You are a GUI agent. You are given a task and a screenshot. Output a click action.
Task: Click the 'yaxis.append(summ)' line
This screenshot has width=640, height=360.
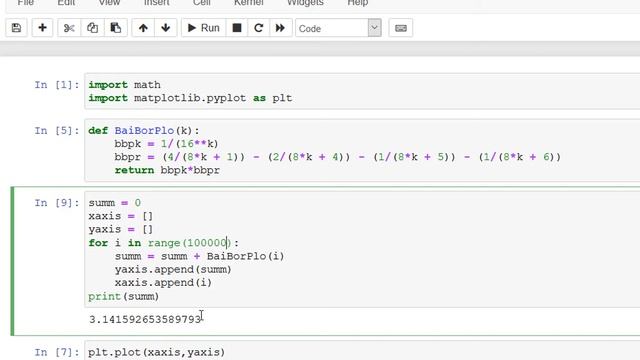tap(173, 270)
